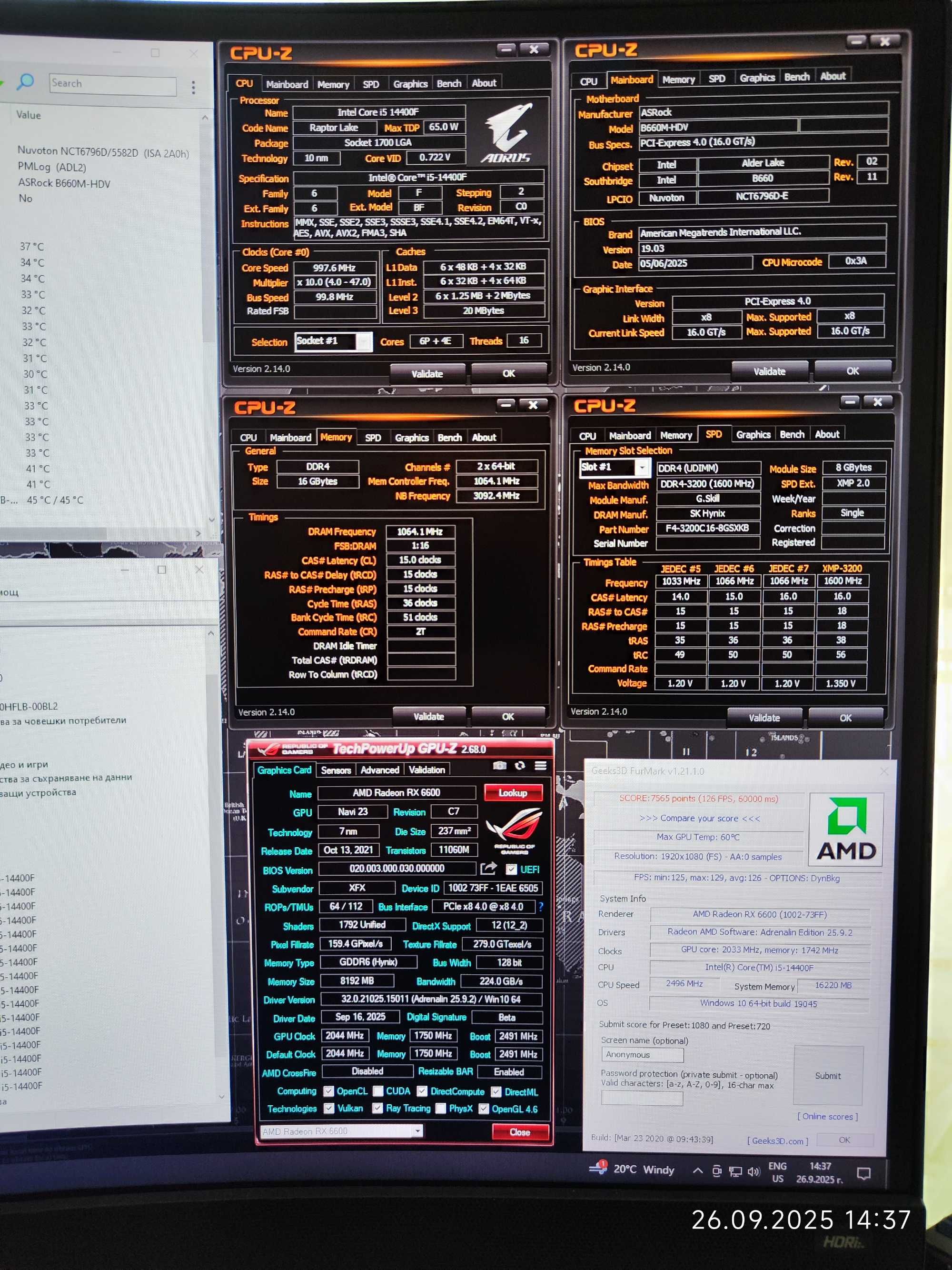Switch to the Sensors tab in GPU-Z
Image resolution: width=952 pixels, height=1270 pixels.
tap(336, 770)
